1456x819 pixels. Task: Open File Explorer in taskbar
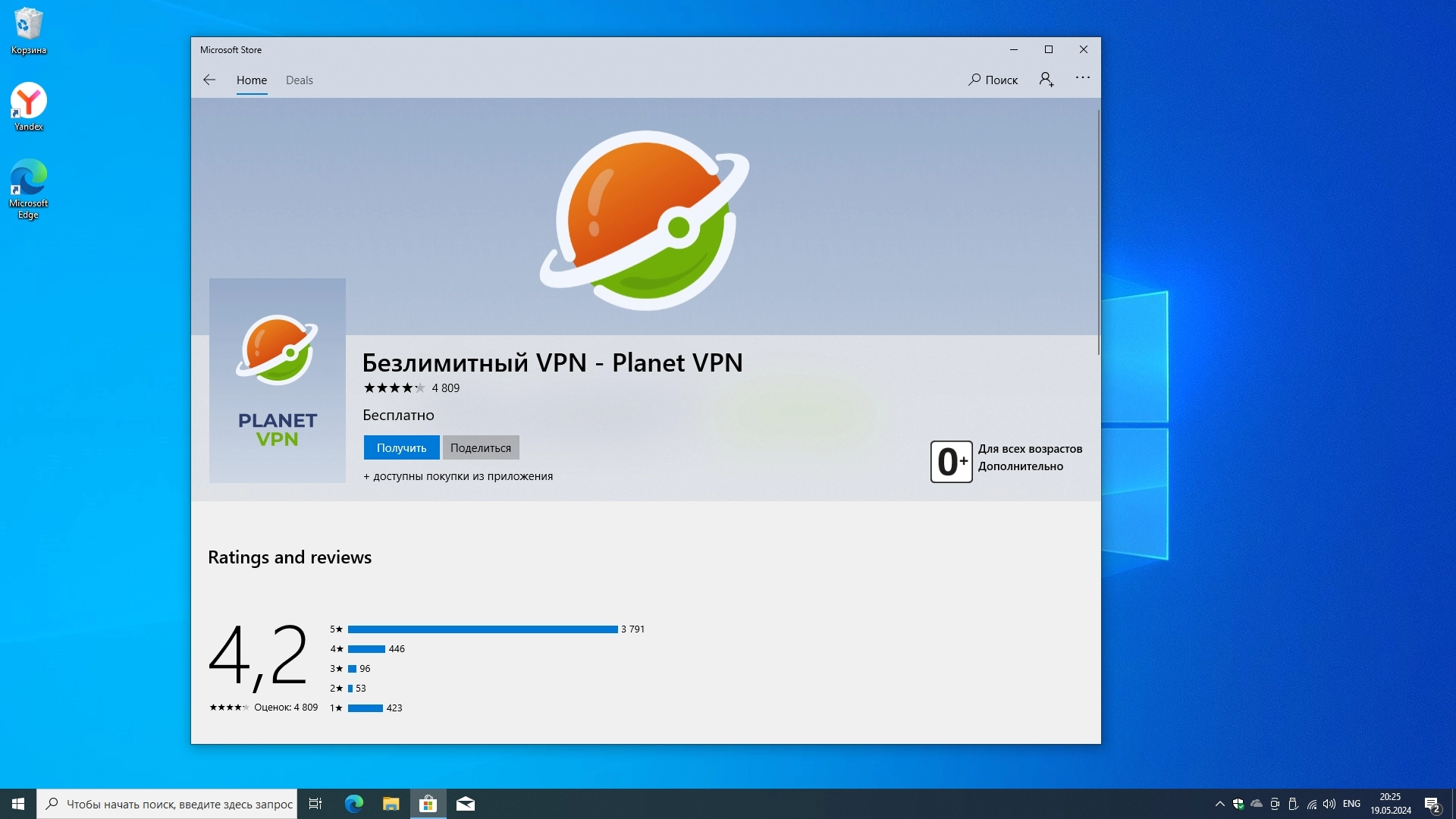coord(391,804)
